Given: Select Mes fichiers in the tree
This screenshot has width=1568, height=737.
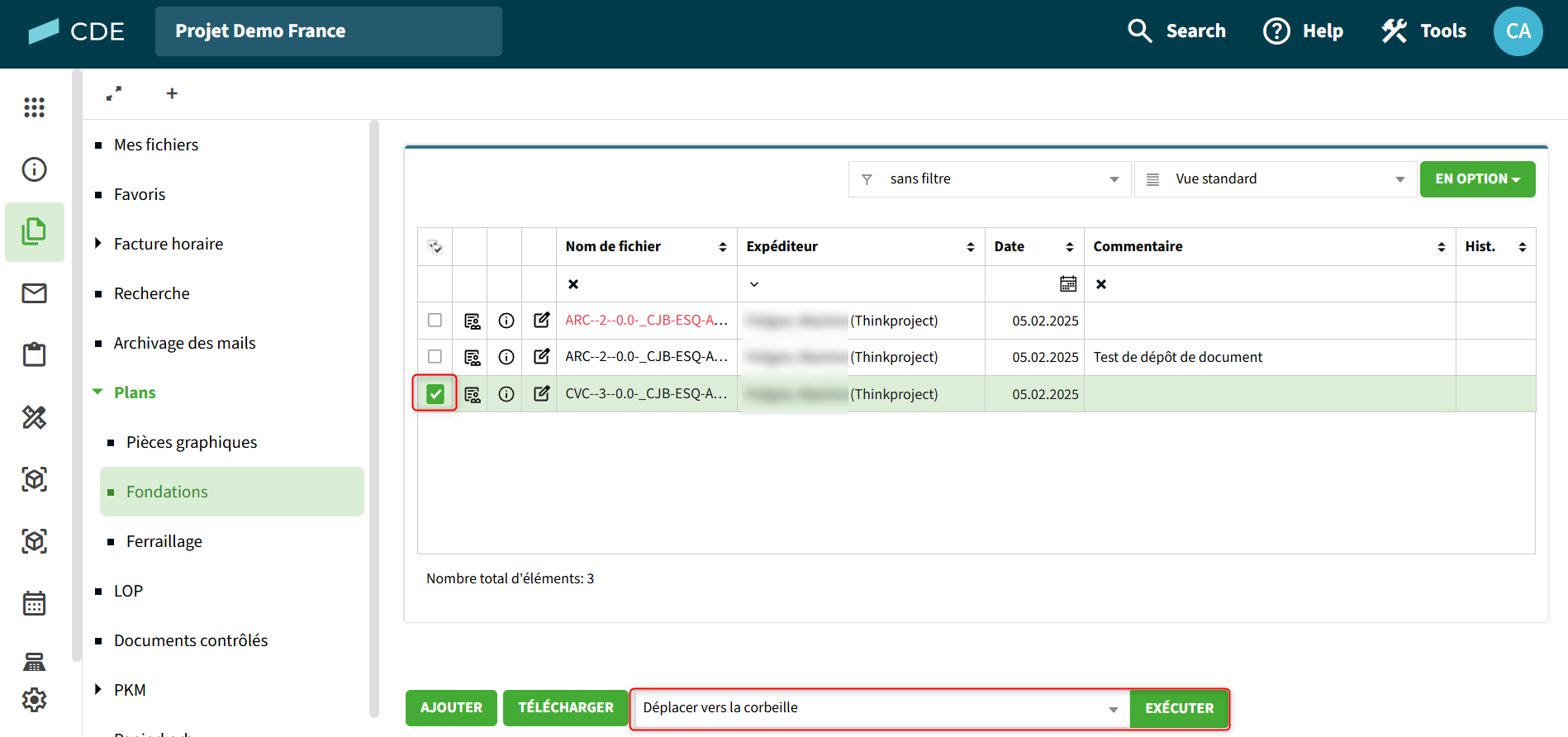Looking at the screenshot, I should coord(156,145).
